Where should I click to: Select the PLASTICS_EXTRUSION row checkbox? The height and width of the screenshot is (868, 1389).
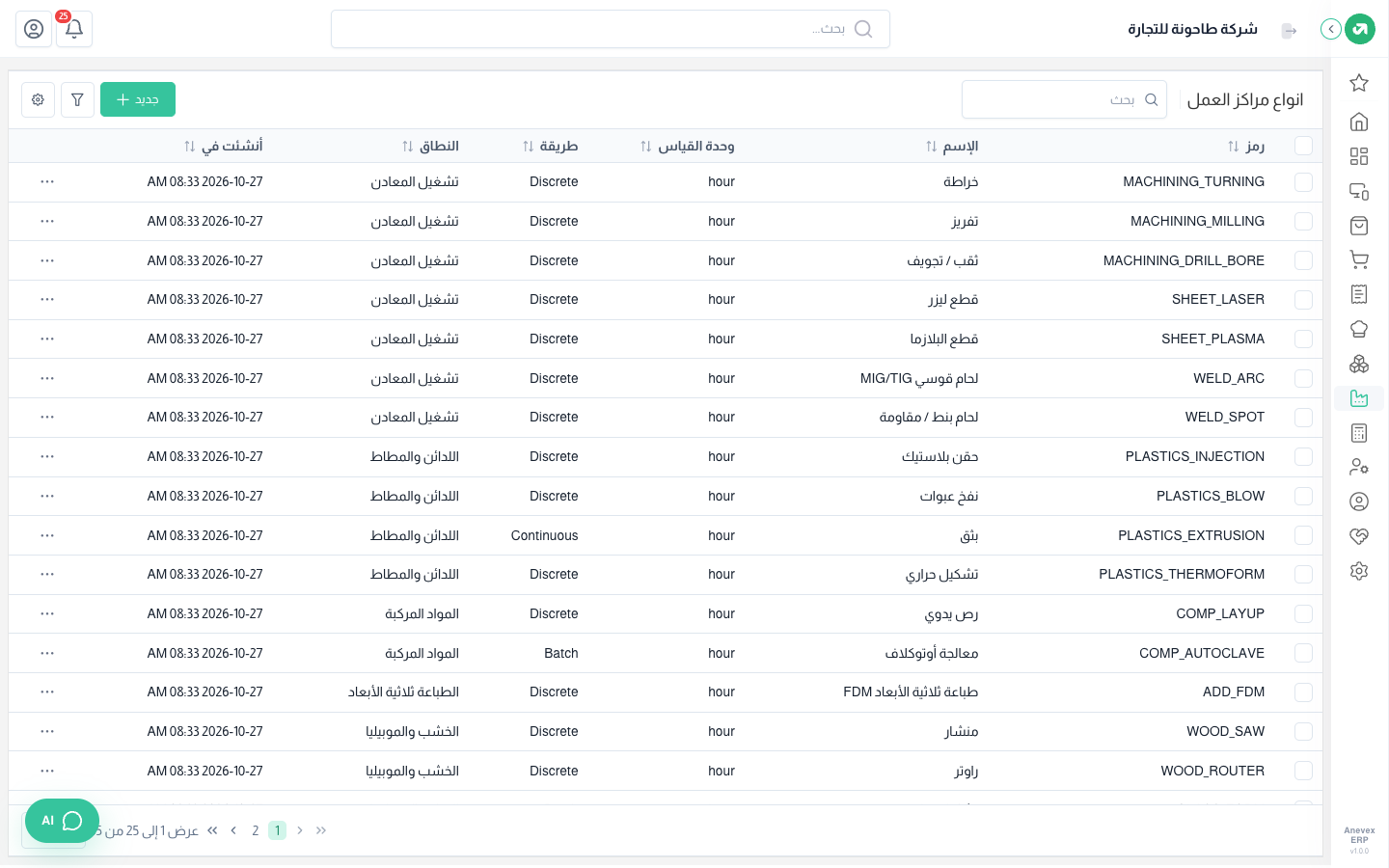(1303, 535)
